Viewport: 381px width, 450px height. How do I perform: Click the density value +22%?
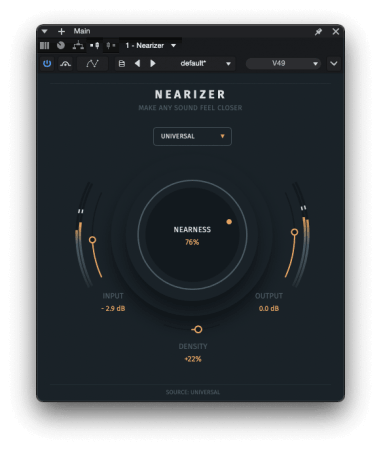[x=193, y=359]
